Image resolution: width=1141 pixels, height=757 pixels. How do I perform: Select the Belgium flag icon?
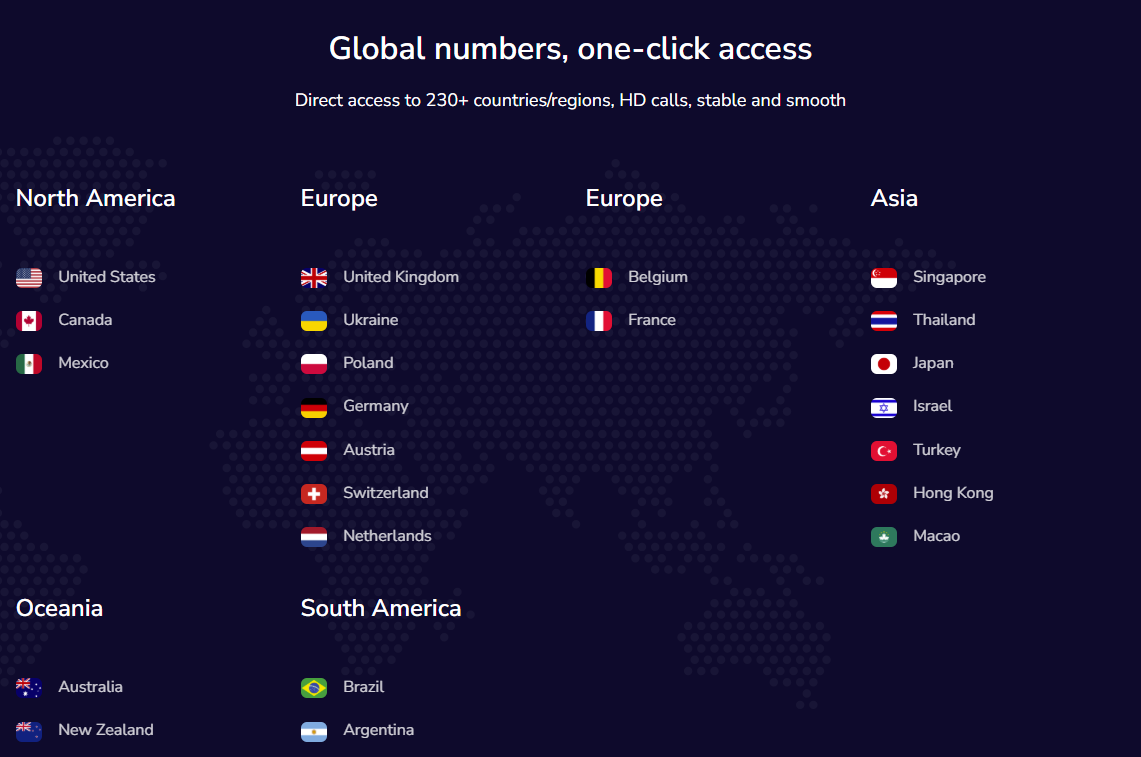[x=599, y=278]
